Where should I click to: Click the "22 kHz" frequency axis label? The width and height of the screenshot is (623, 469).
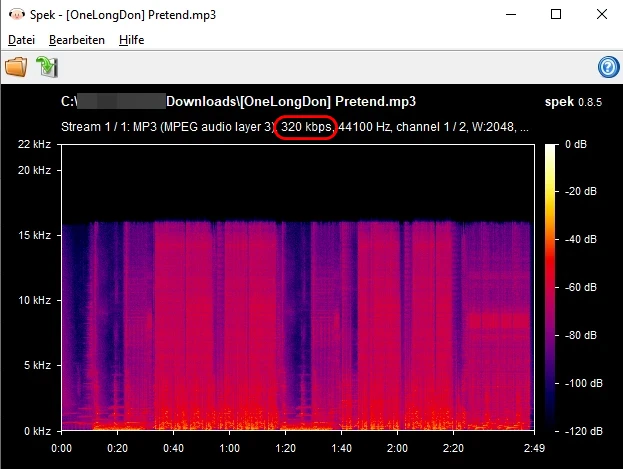34,144
